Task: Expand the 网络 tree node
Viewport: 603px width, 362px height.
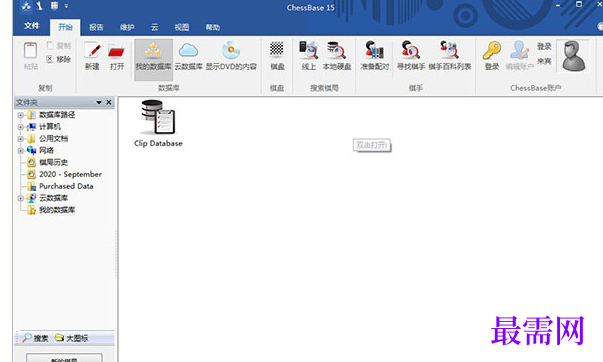Action: pyautogui.click(x=20, y=151)
